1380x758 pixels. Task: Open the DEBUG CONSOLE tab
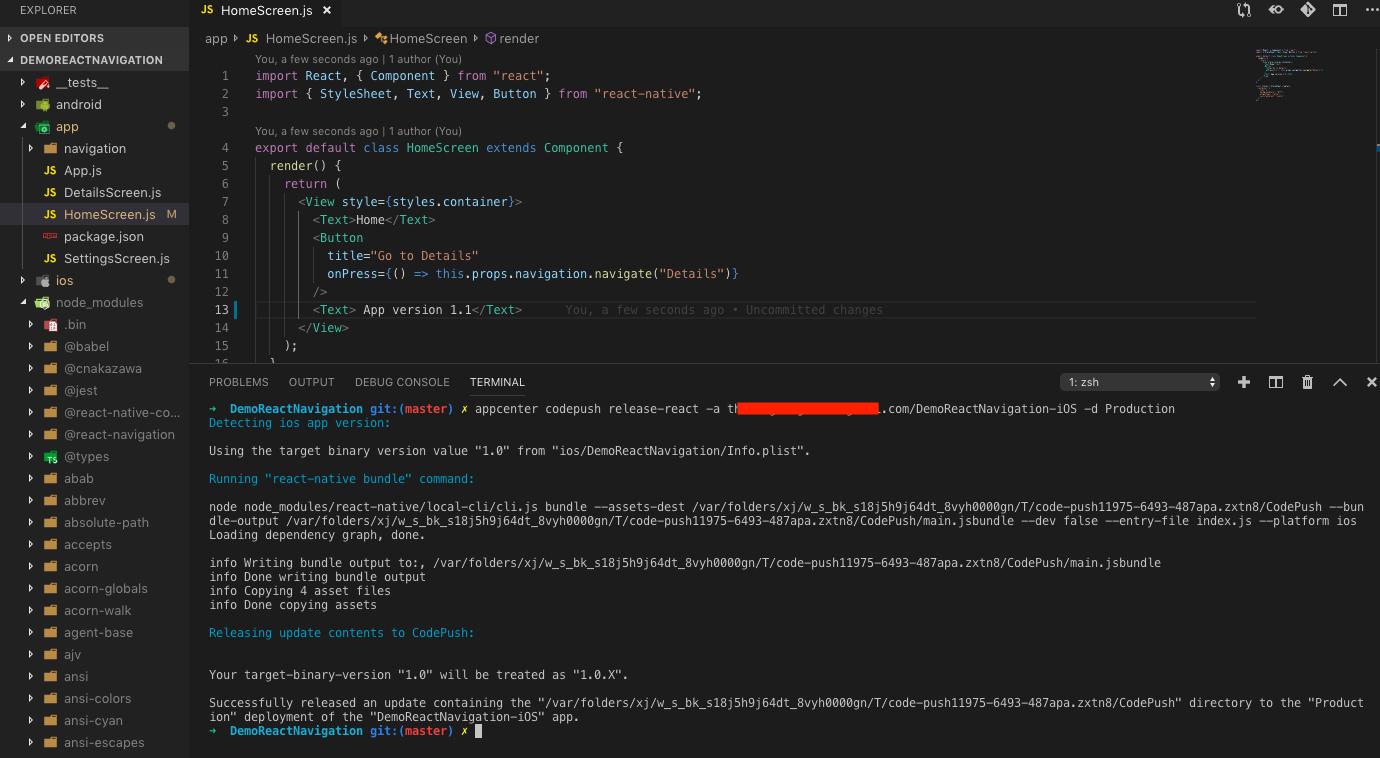pos(402,382)
